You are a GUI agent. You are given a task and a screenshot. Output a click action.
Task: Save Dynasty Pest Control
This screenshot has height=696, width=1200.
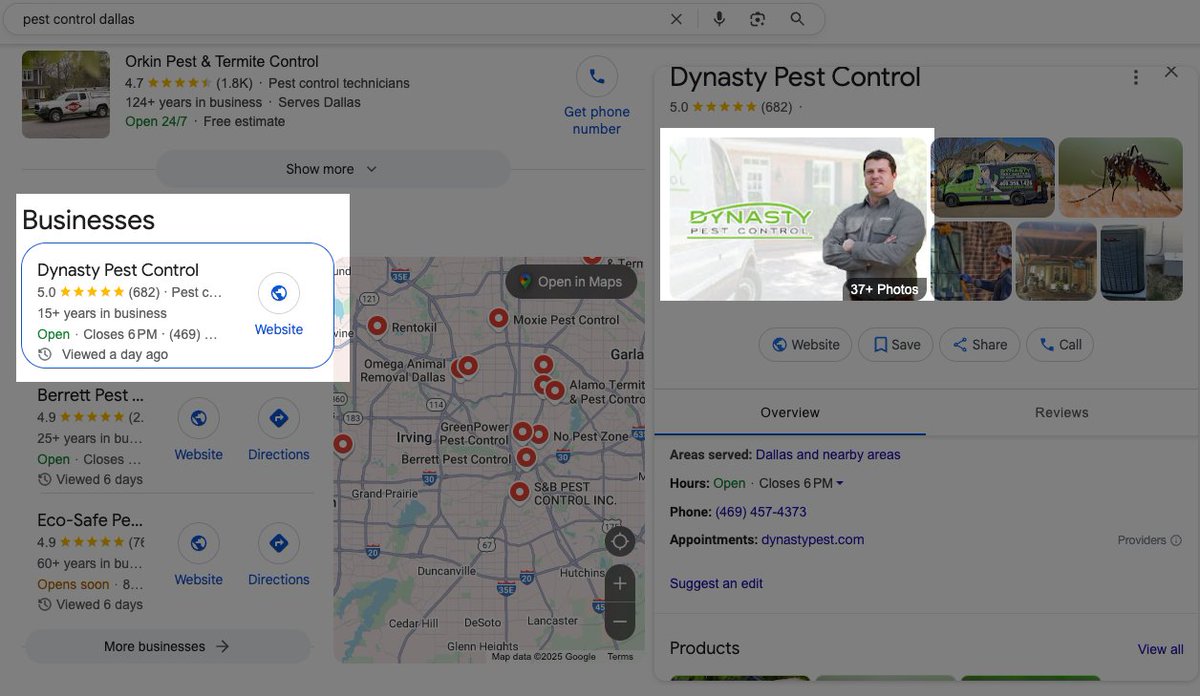point(896,344)
